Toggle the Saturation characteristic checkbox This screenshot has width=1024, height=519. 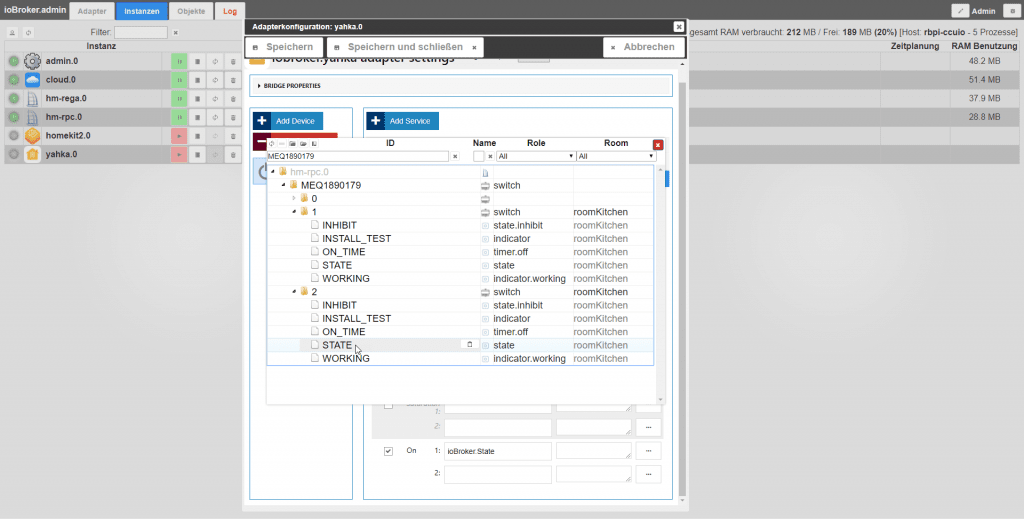(x=389, y=405)
